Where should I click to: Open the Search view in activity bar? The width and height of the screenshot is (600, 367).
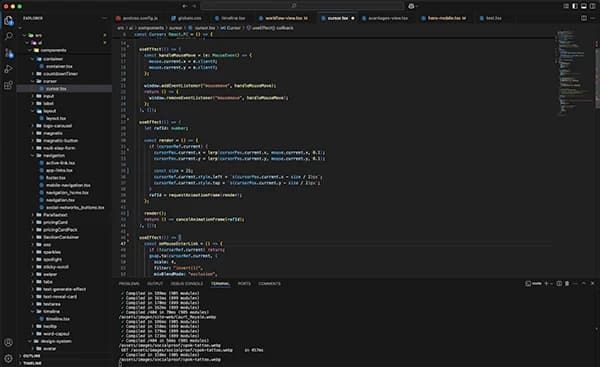(x=8, y=36)
